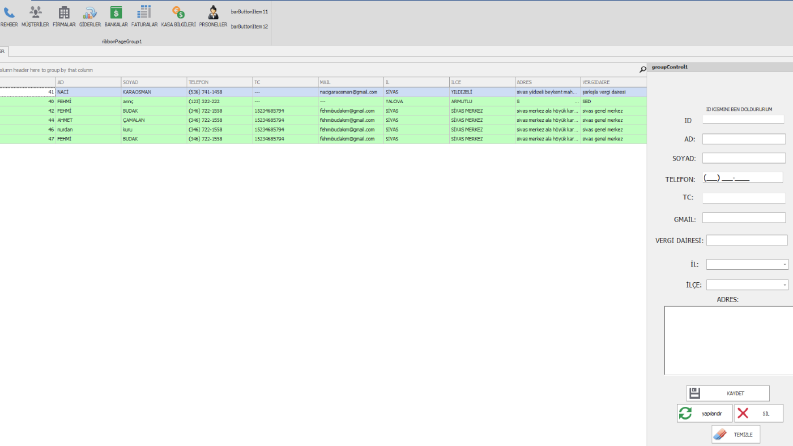Open the Personeller staff icon
793x446 pixels.
[213, 16]
